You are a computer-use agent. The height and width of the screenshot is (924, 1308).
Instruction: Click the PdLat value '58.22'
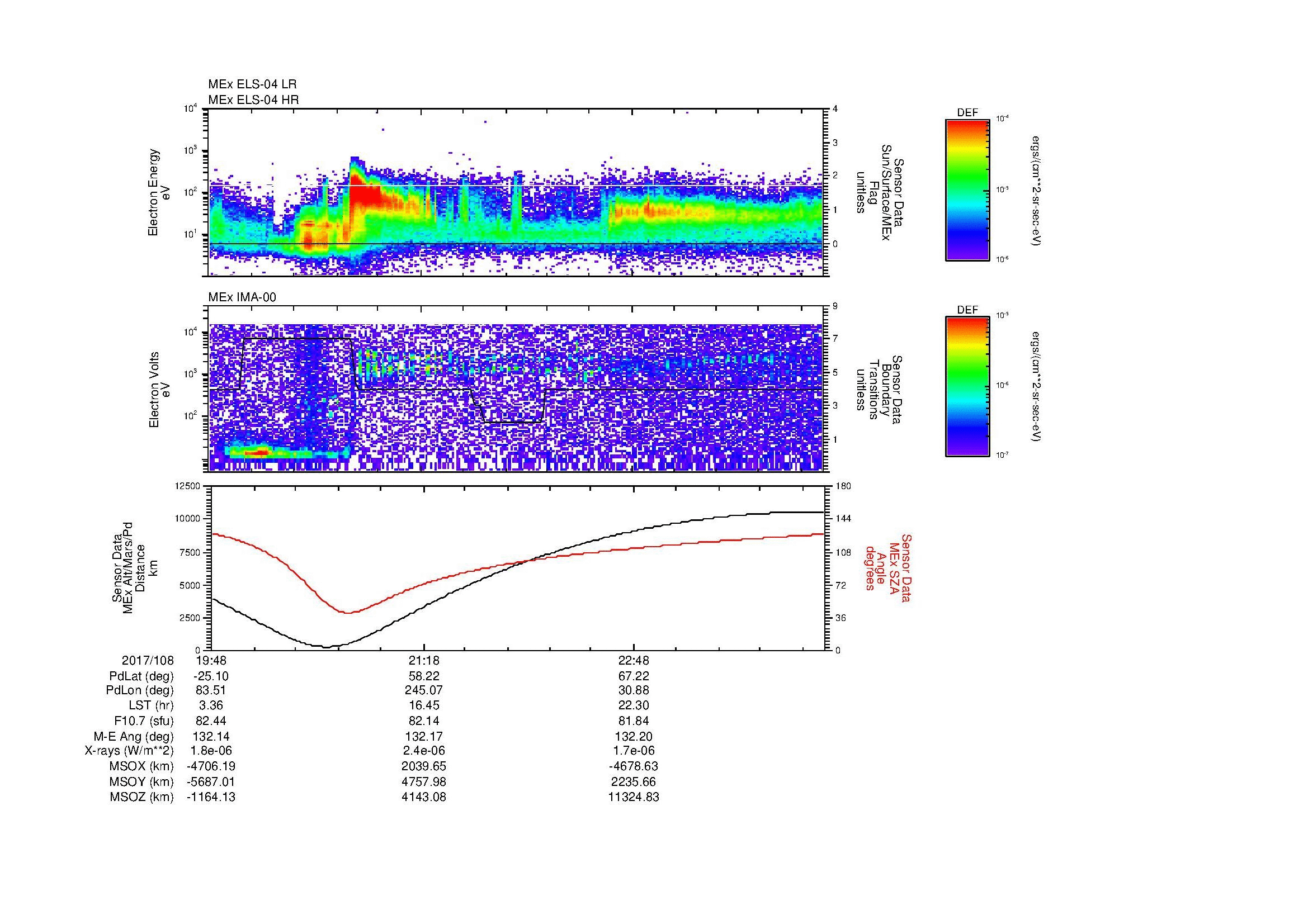click(x=423, y=676)
